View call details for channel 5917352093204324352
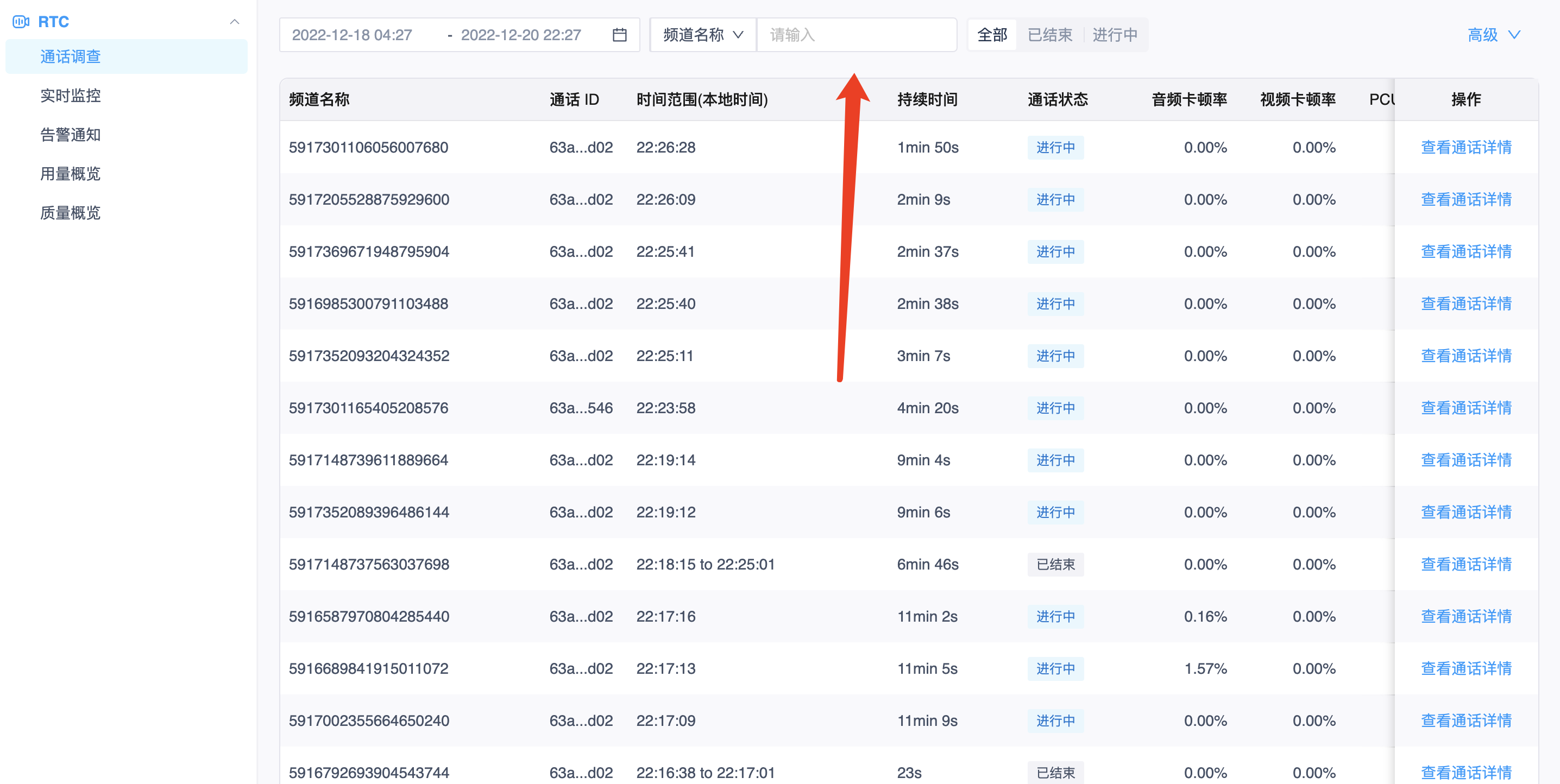 [x=1465, y=356]
